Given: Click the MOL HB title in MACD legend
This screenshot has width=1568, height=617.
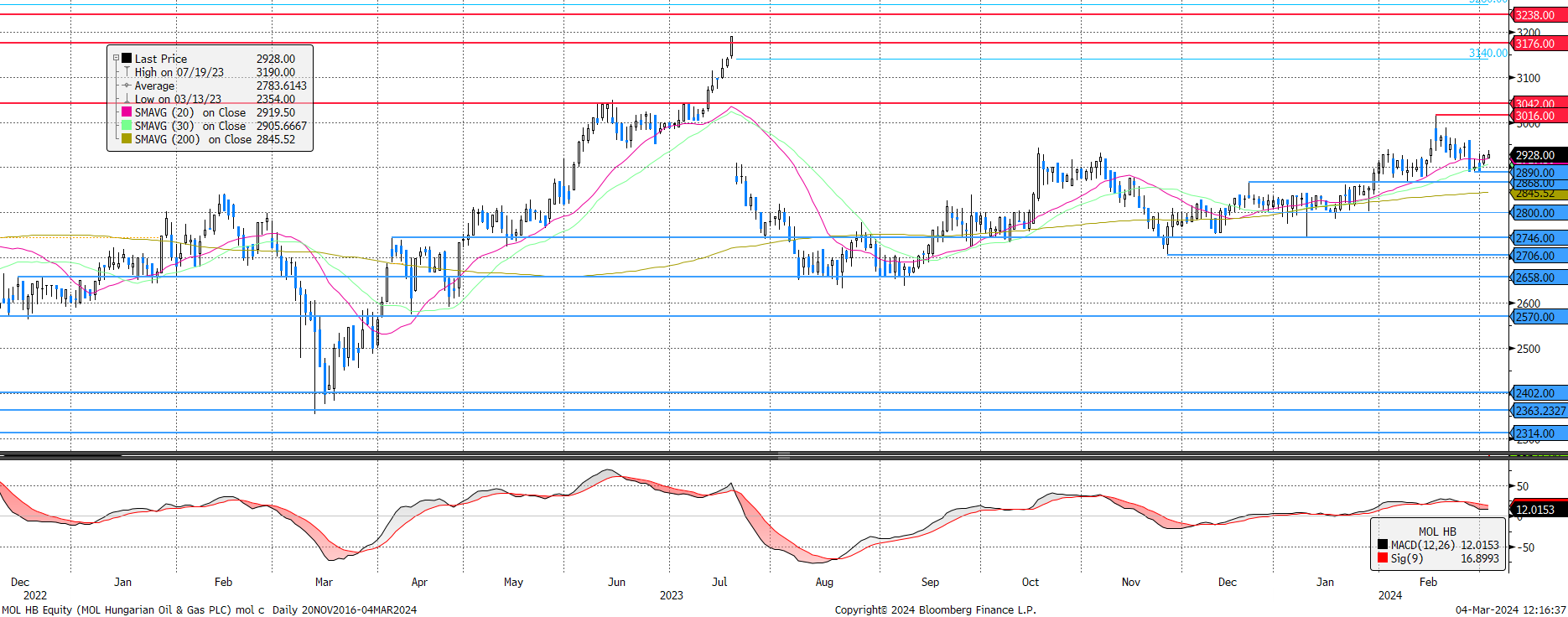Looking at the screenshot, I should (1437, 531).
